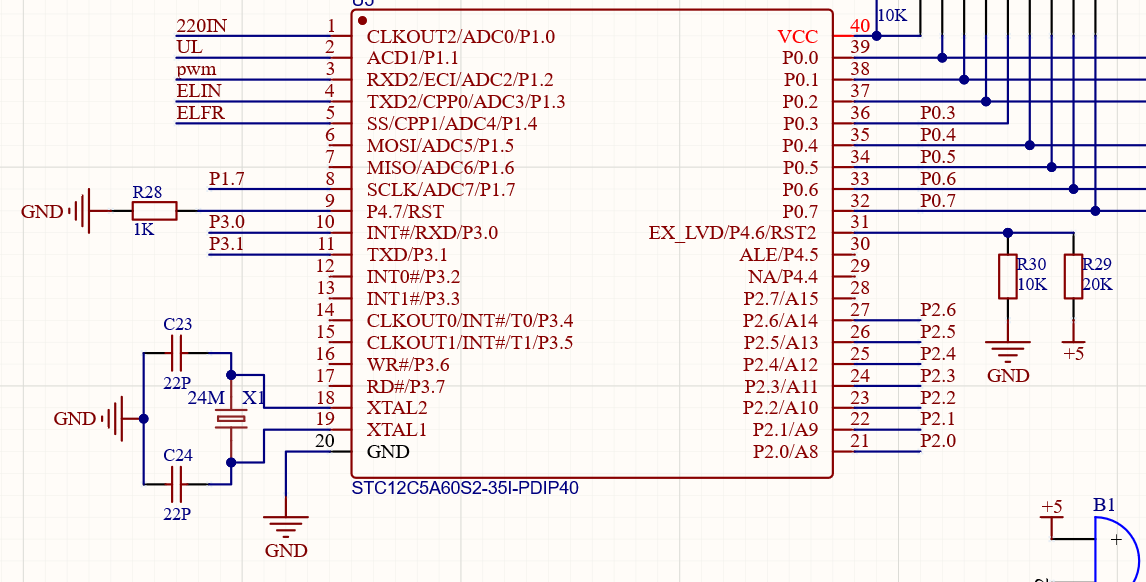
Task: Click the +5 power symbol under R29
Action: [1073, 342]
